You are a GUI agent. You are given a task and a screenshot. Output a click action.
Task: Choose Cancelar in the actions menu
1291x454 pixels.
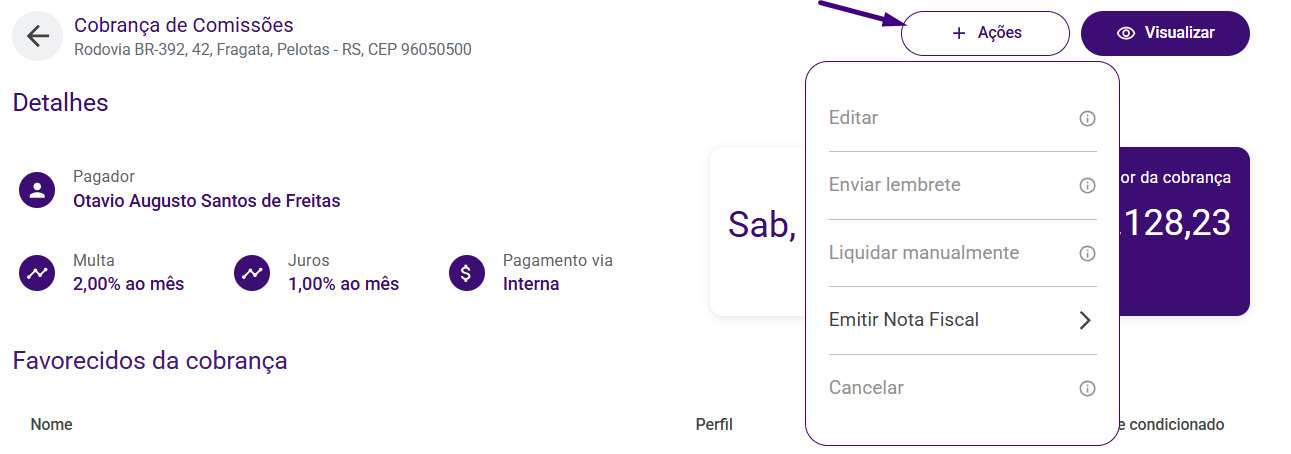point(866,388)
